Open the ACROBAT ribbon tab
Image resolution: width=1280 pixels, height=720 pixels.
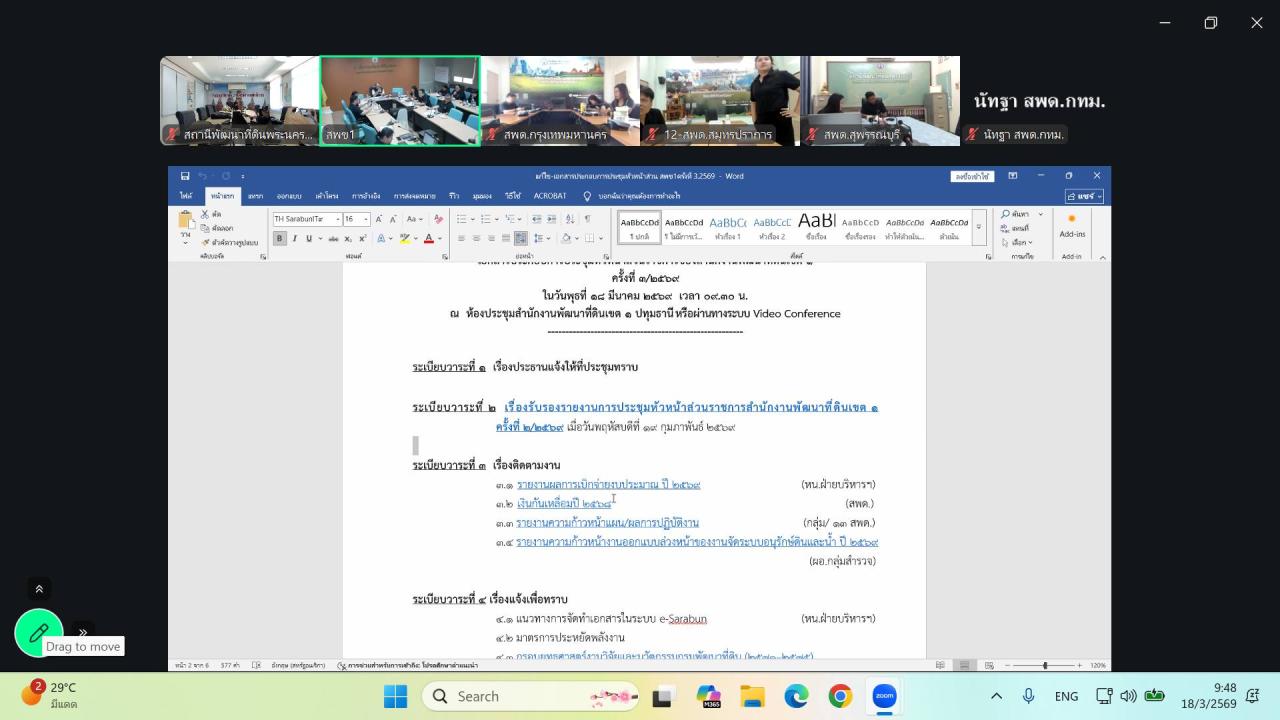click(x=550, y=196)
